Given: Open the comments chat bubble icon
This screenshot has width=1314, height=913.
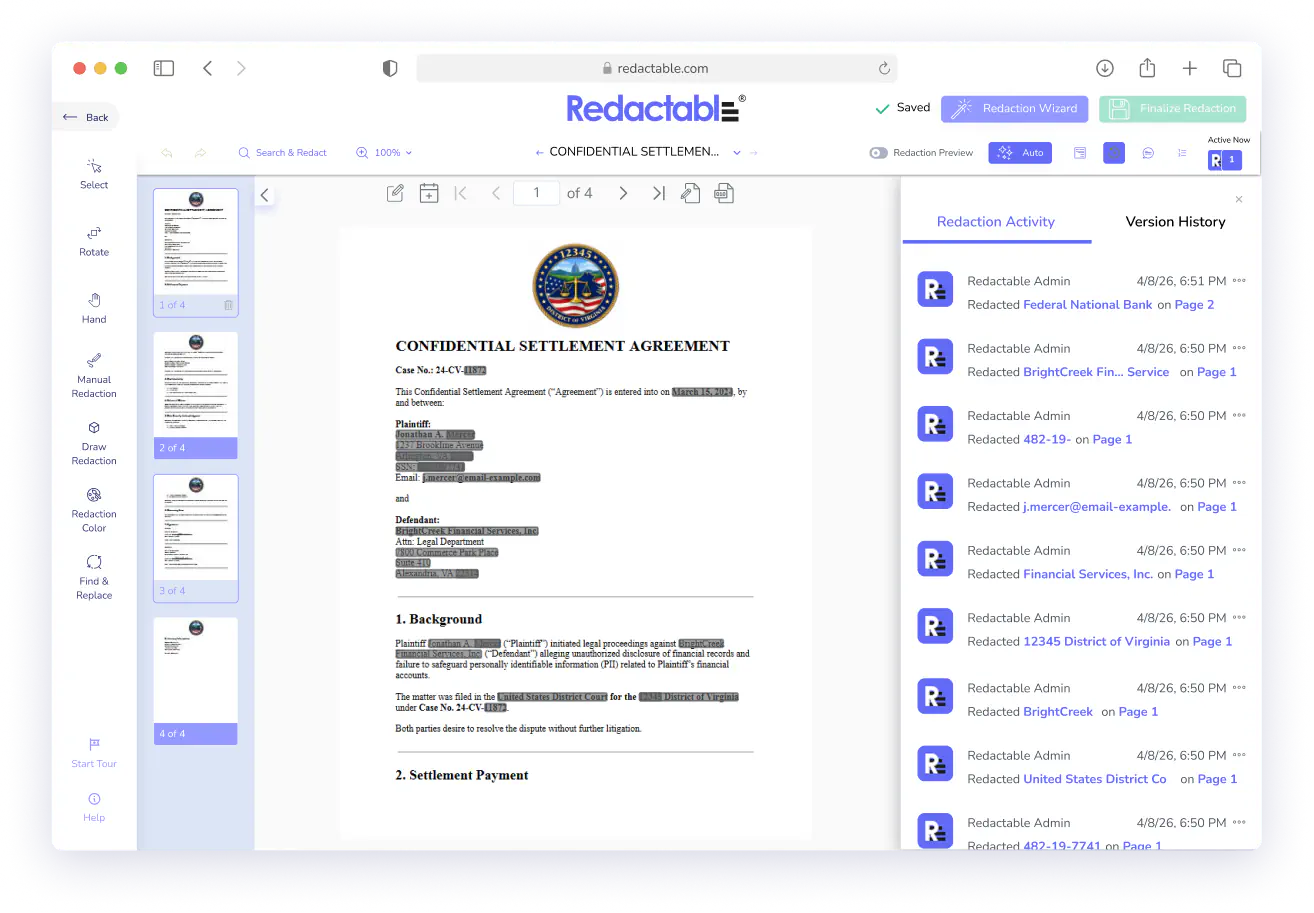Looking at the screenshot, I should [1149, 153].
